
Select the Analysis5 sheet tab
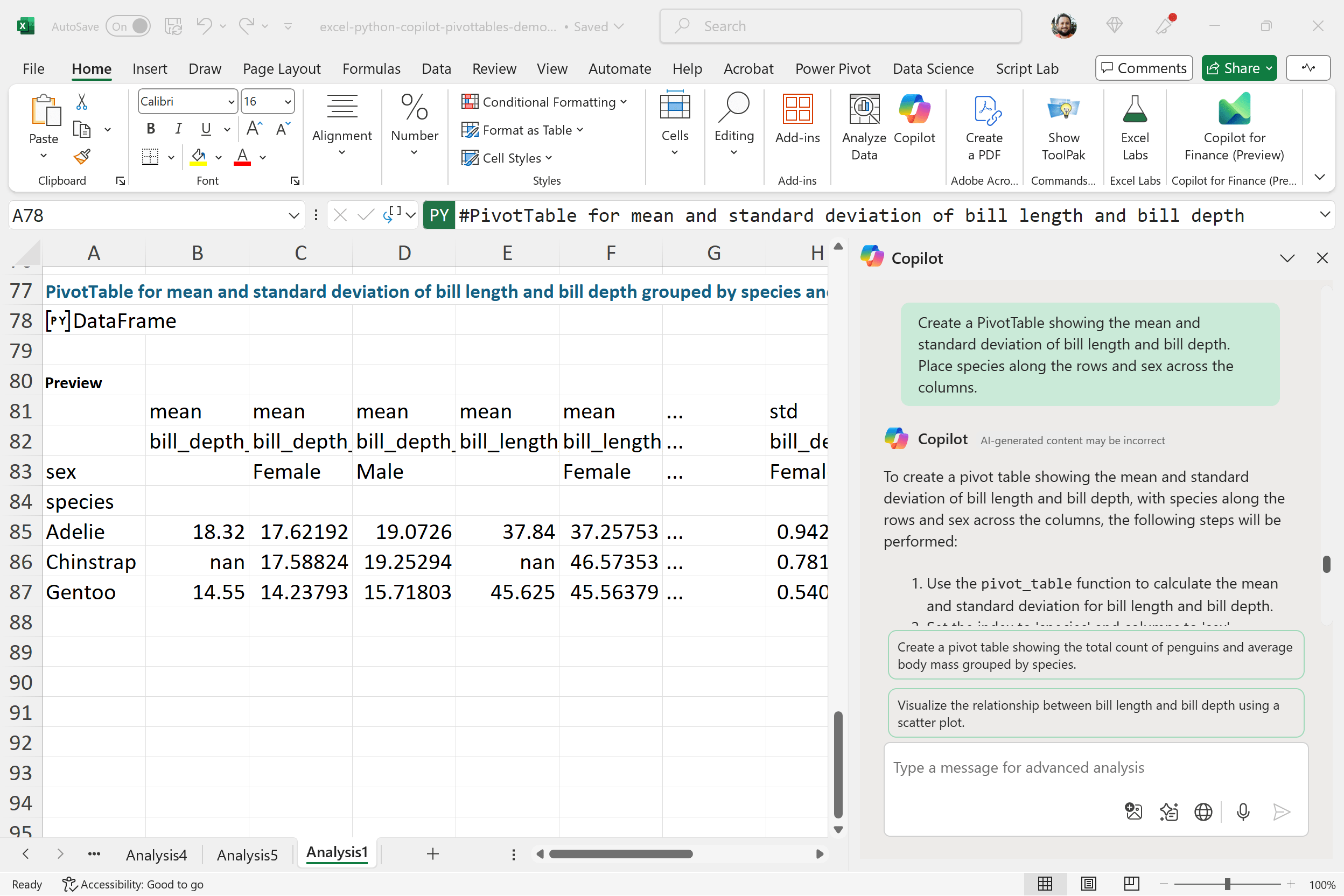(247, 855)
